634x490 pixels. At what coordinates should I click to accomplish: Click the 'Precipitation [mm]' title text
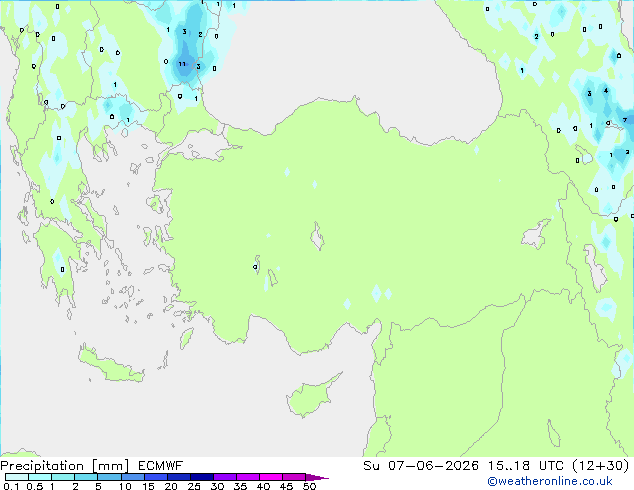(x=65, y=466)
